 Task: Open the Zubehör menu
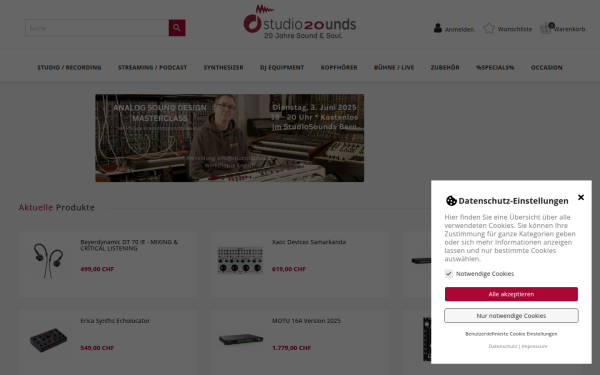pos(445,67)
